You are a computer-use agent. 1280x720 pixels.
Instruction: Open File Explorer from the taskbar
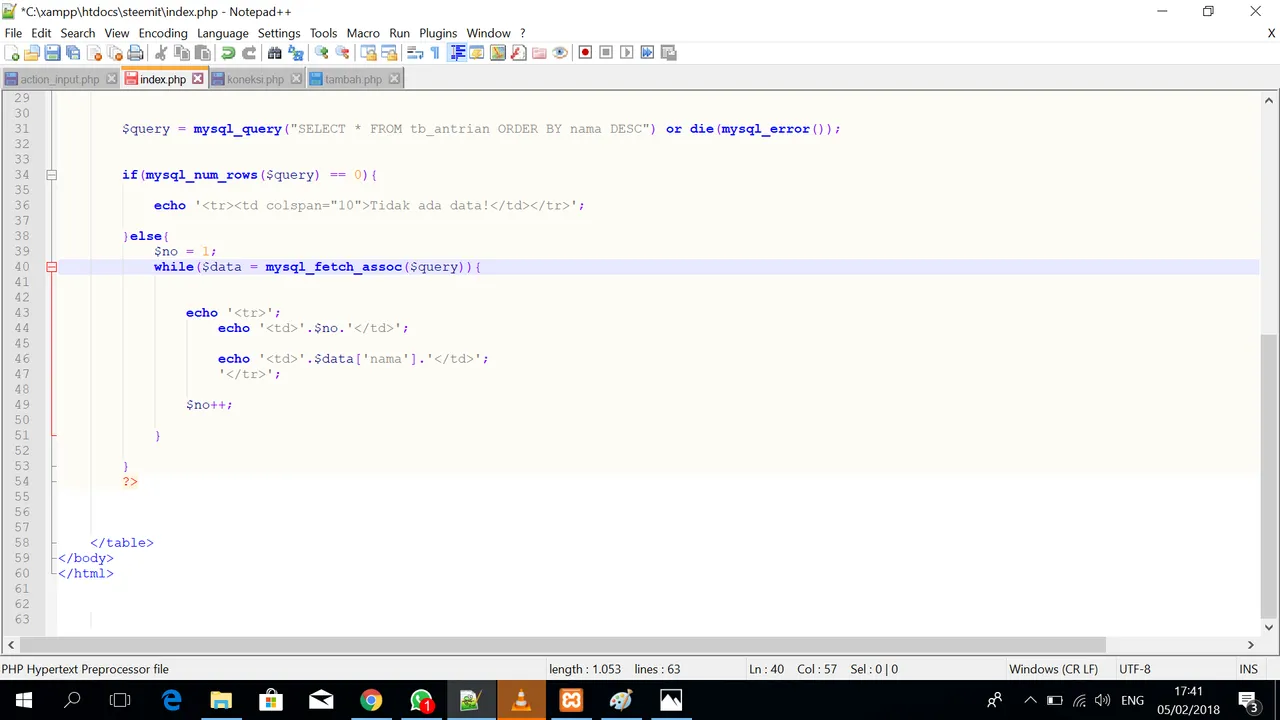point(221,700)
